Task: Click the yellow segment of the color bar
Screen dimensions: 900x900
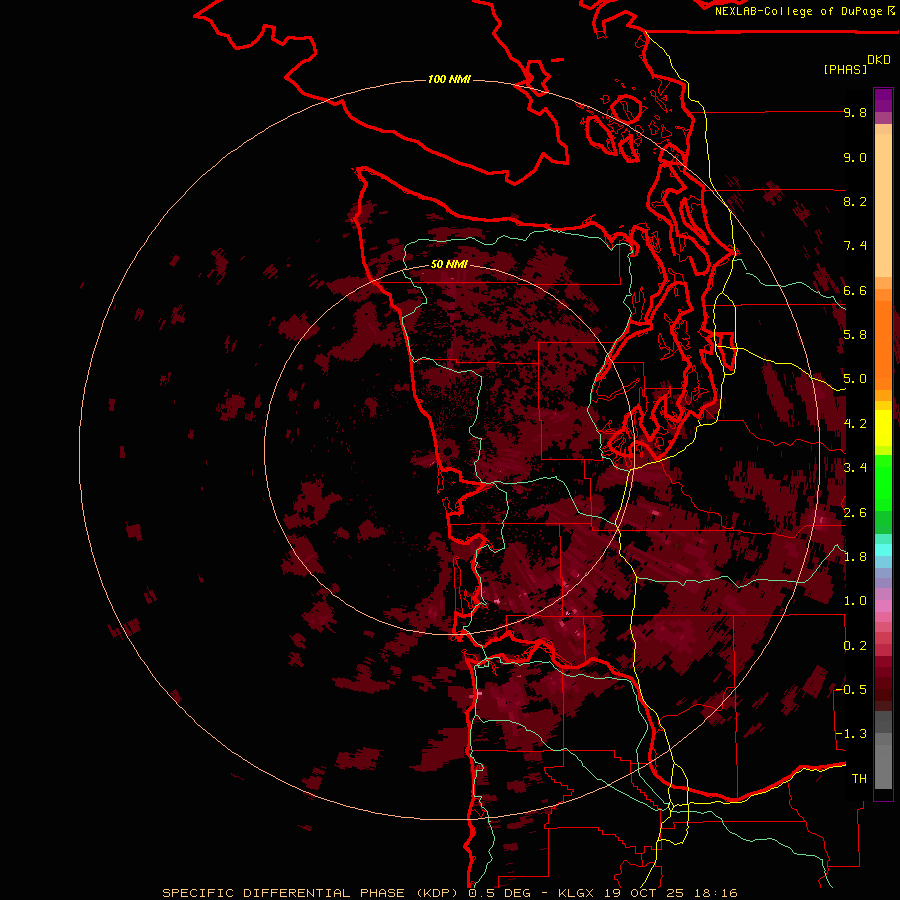Action: click(883, 428)
